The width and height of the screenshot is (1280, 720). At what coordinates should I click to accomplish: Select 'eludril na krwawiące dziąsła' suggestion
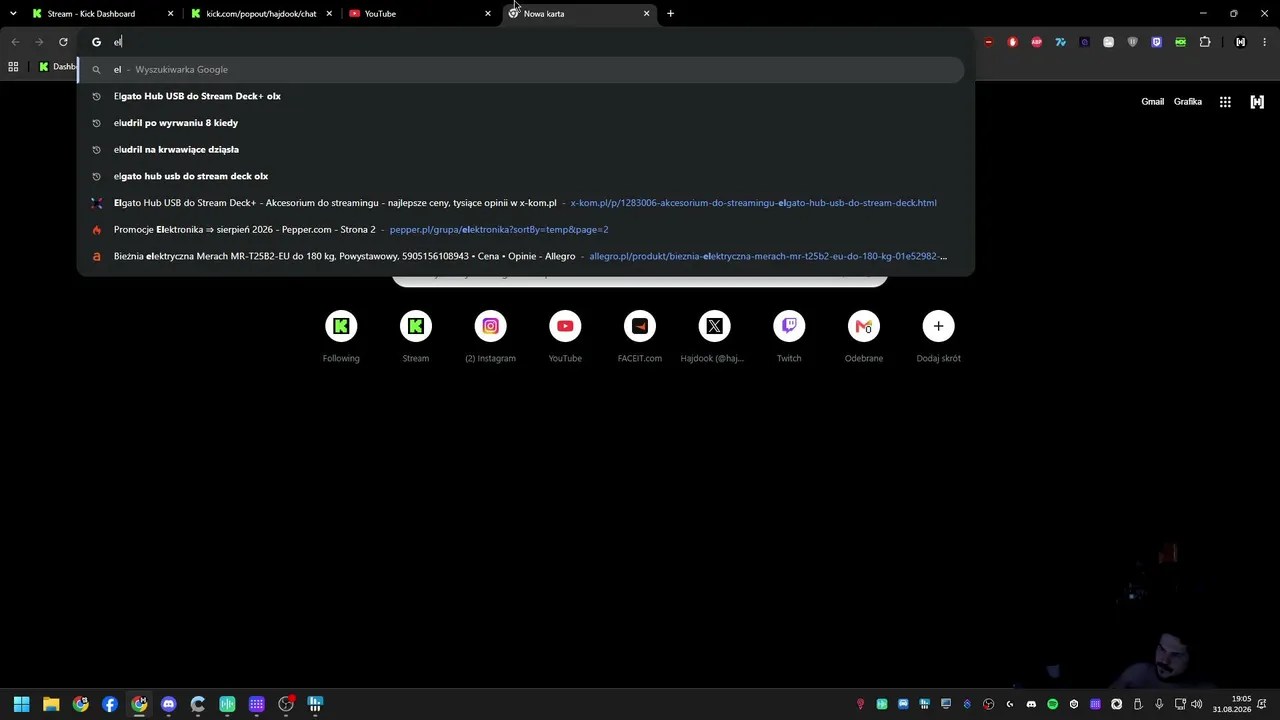[x=521, y=150]
